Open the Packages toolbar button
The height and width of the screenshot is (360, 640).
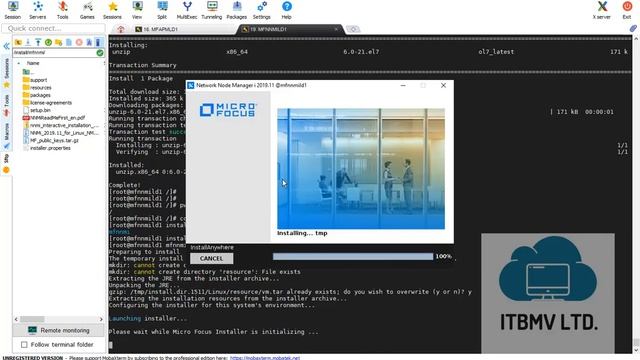click(x=237, y=10)
